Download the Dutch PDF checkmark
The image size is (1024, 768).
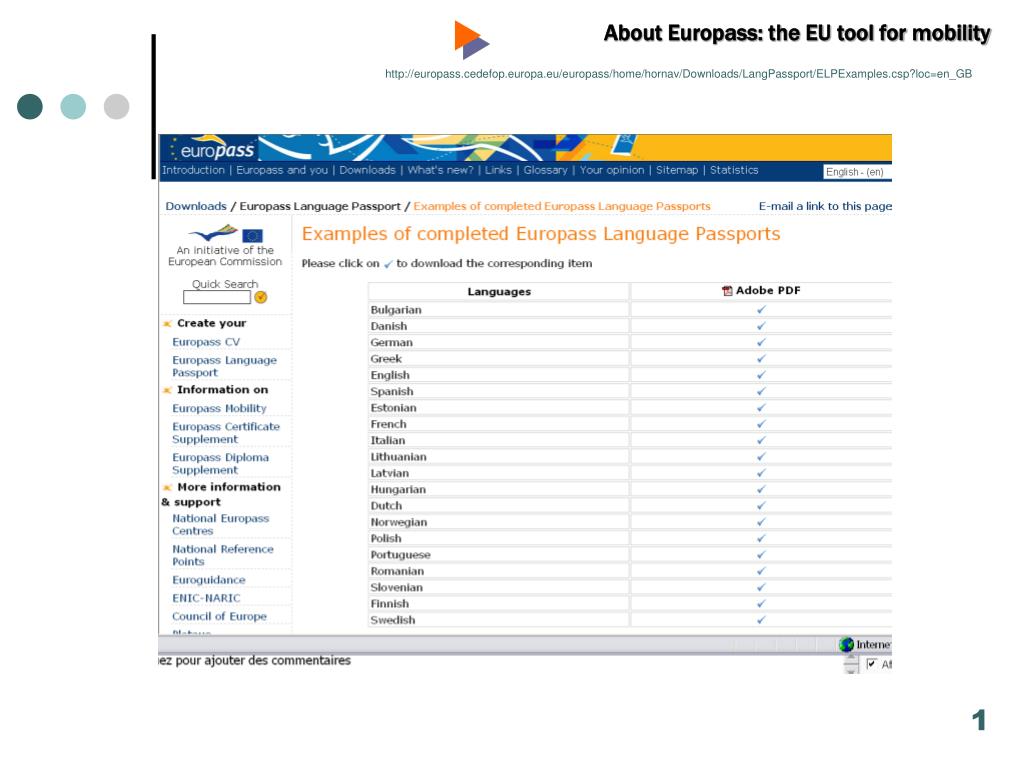point(761,505)
